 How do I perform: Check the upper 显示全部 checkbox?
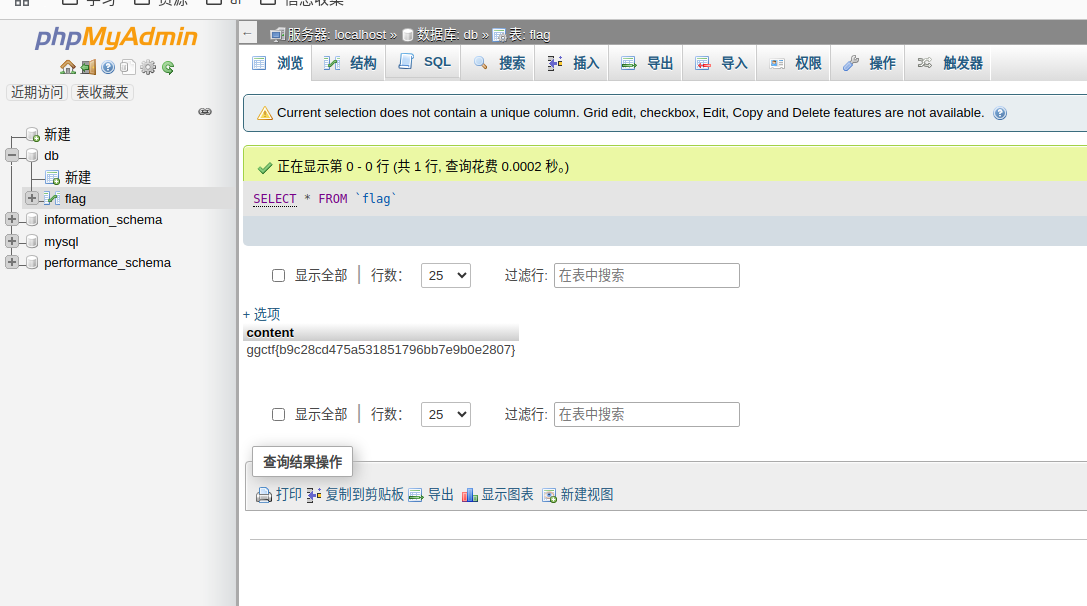(279, 276)
